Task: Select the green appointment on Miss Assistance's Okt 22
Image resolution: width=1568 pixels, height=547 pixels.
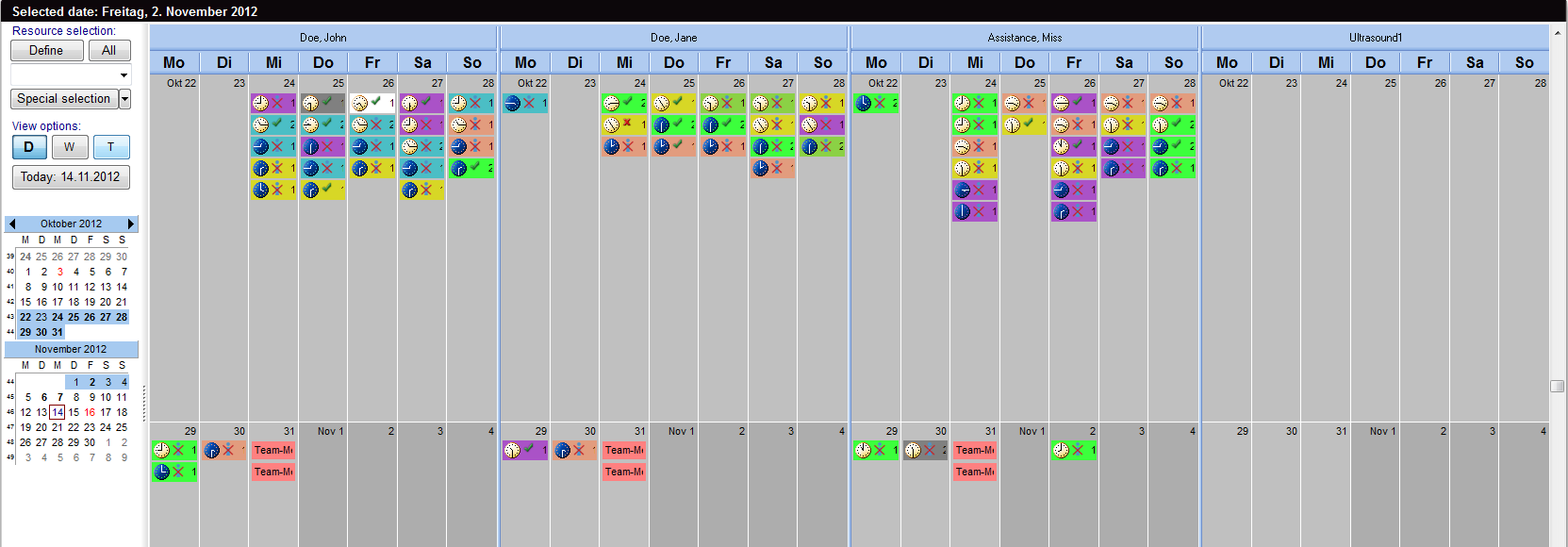Action: [x=876, y=103]
